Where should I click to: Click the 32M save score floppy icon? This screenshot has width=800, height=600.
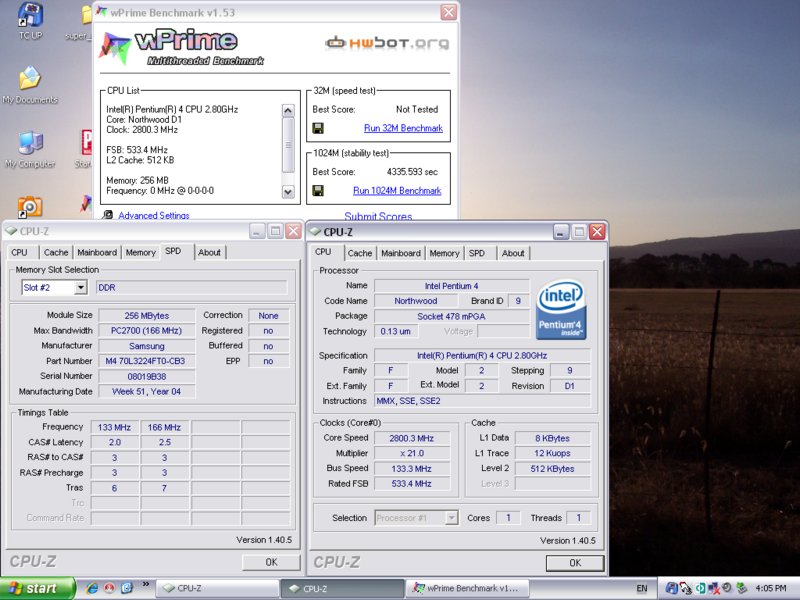318,128
